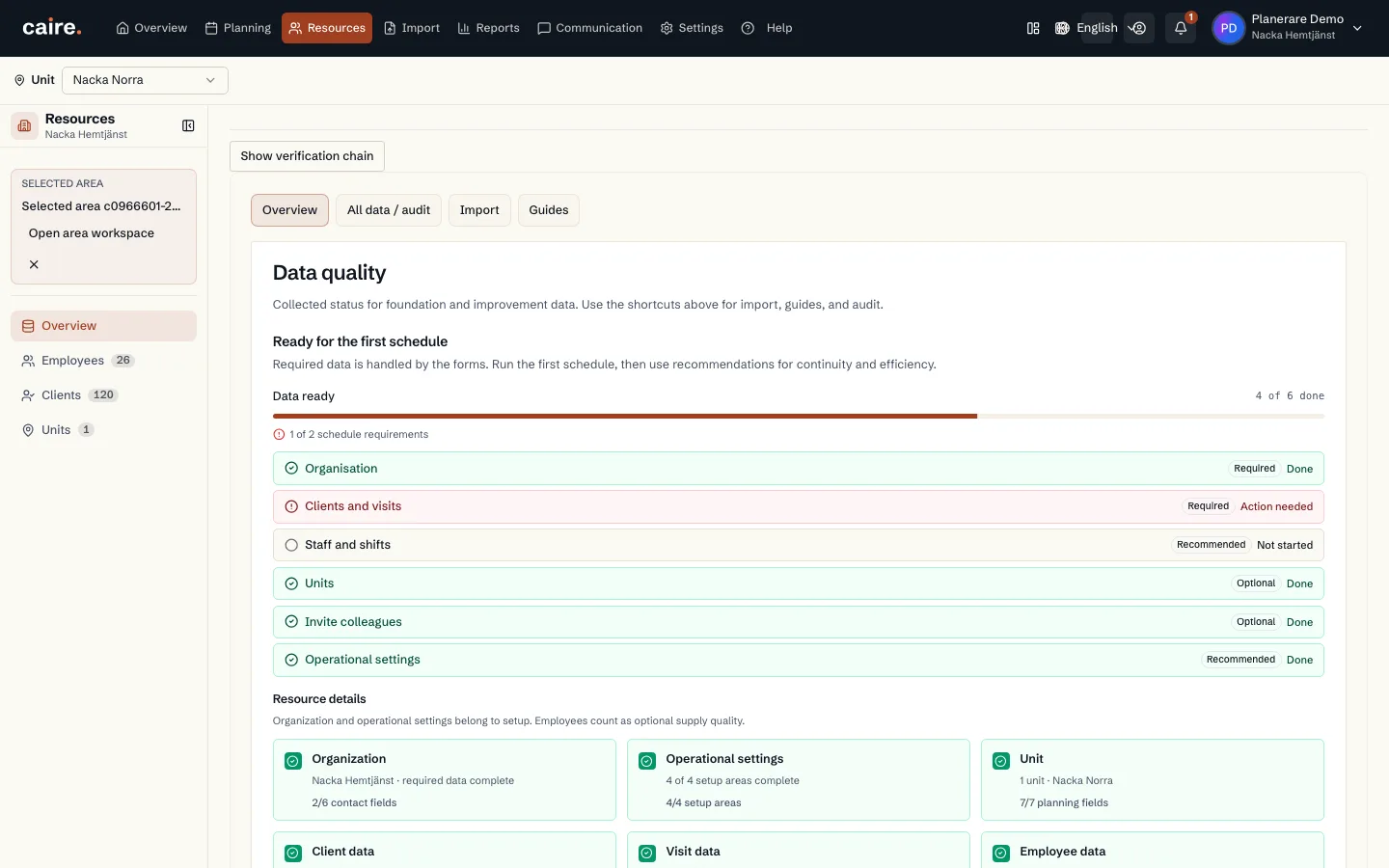This screenshot has height=868, width=1389.
Task: Select Overview in the sidebar
Action: (103, 326)
